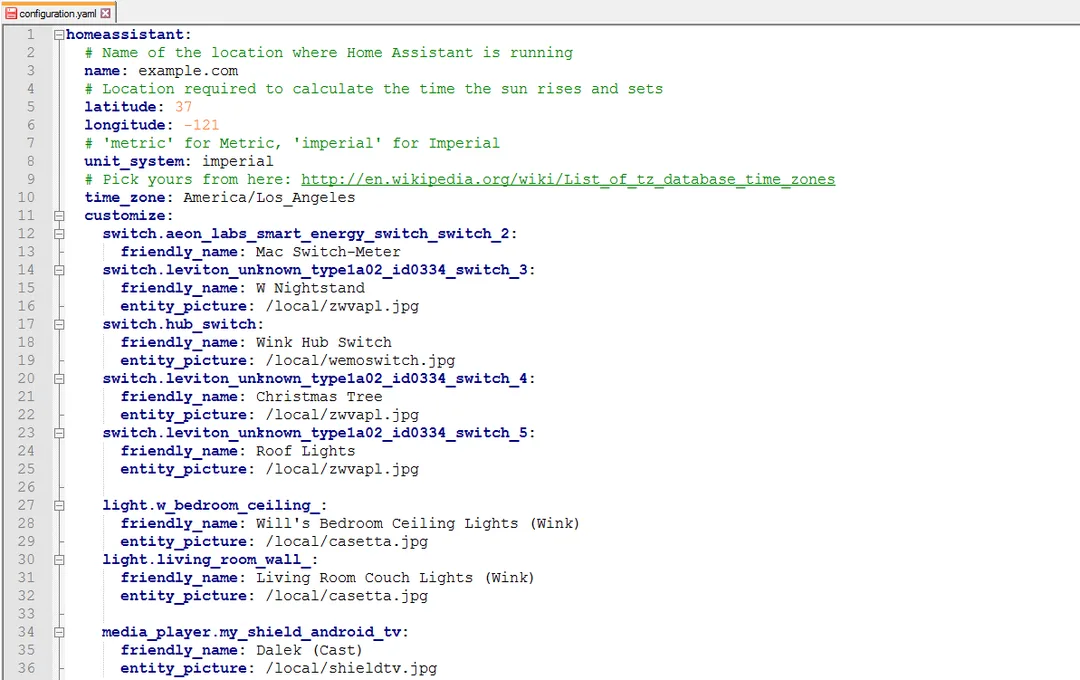Collapse the light.living_room_wall_ fold on line 30
The image size is (1080, 680).
click(x=59, y=559)
